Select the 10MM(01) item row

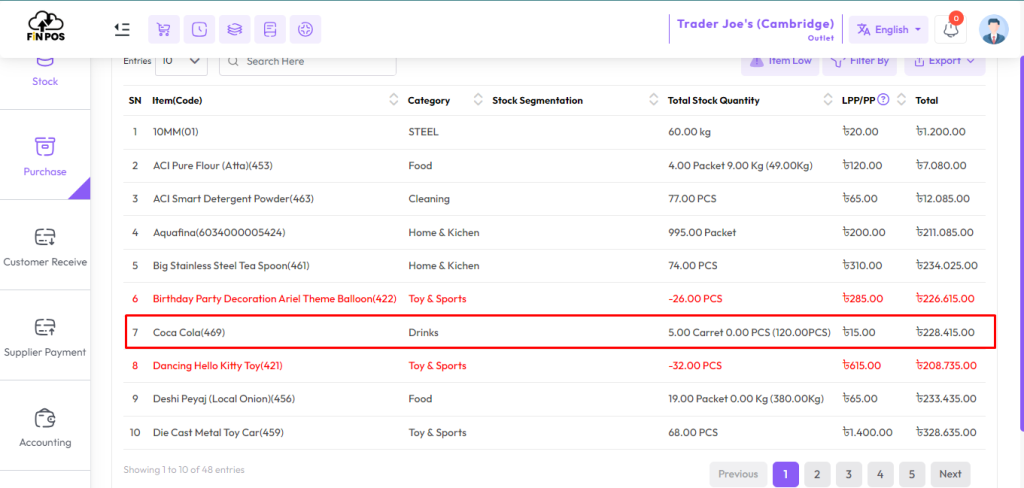pyautogui.click(x=554, y=132)
